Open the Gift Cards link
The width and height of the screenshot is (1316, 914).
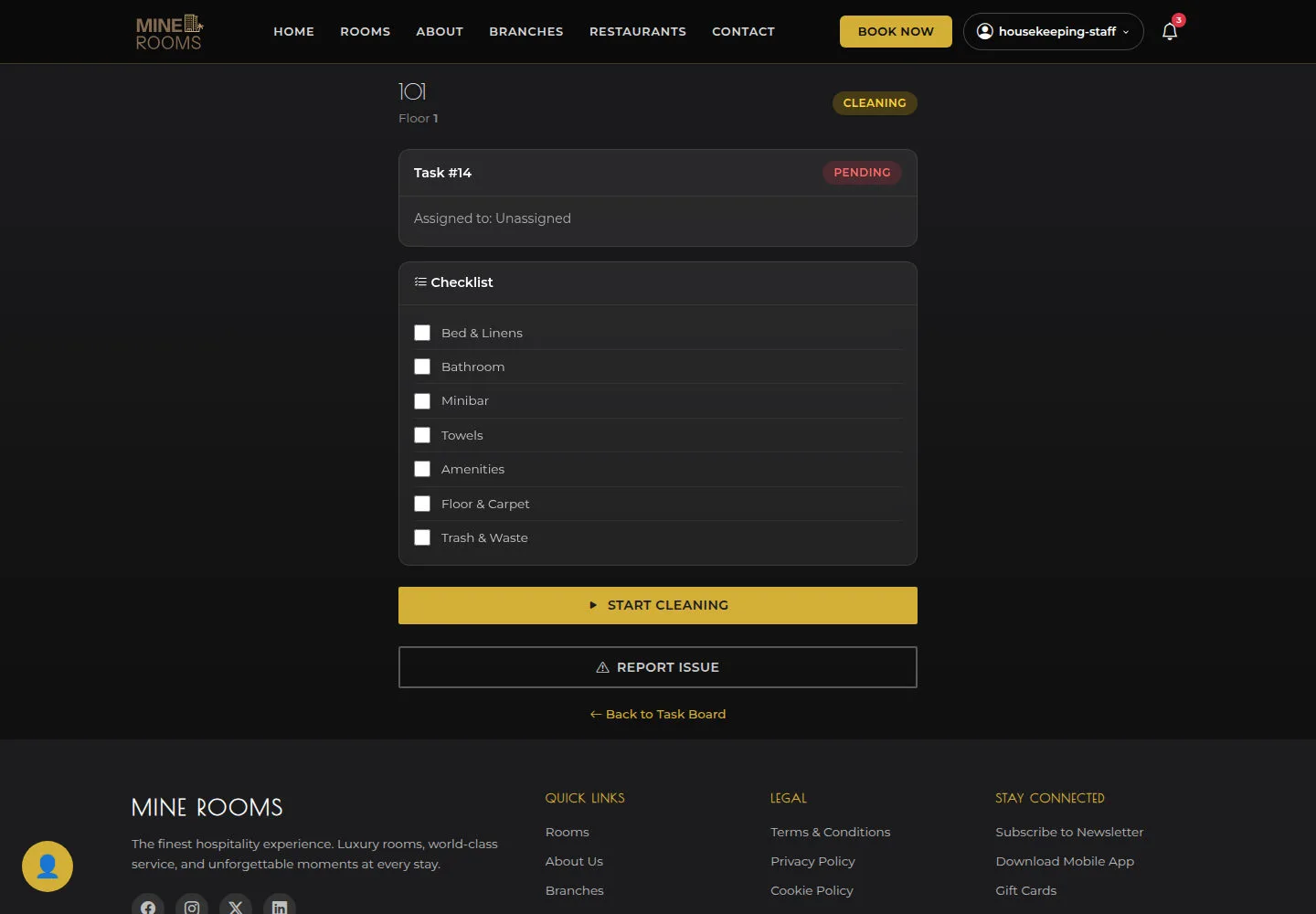tap(1025, 891)
